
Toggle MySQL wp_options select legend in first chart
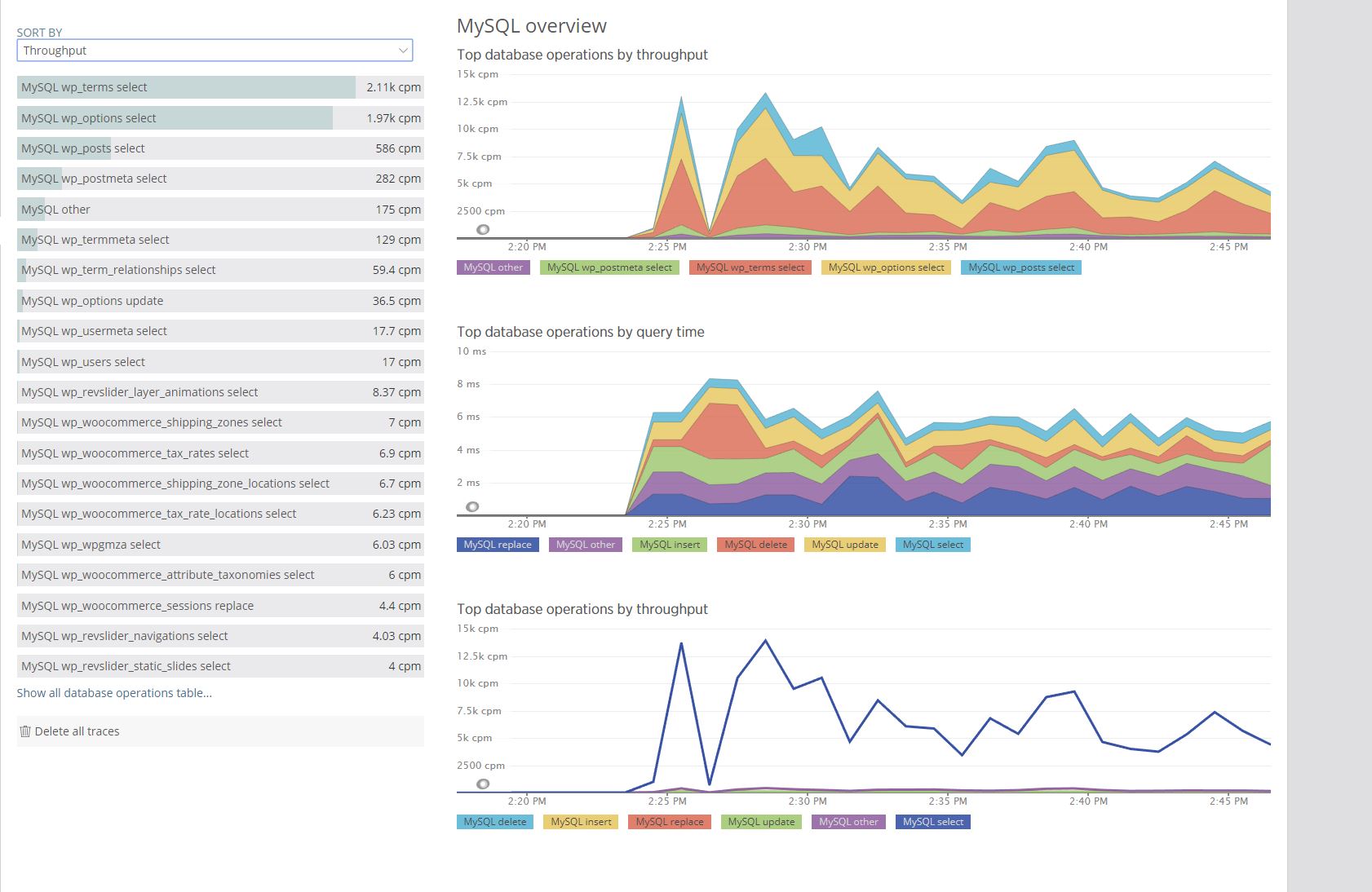tap(886, 267)
